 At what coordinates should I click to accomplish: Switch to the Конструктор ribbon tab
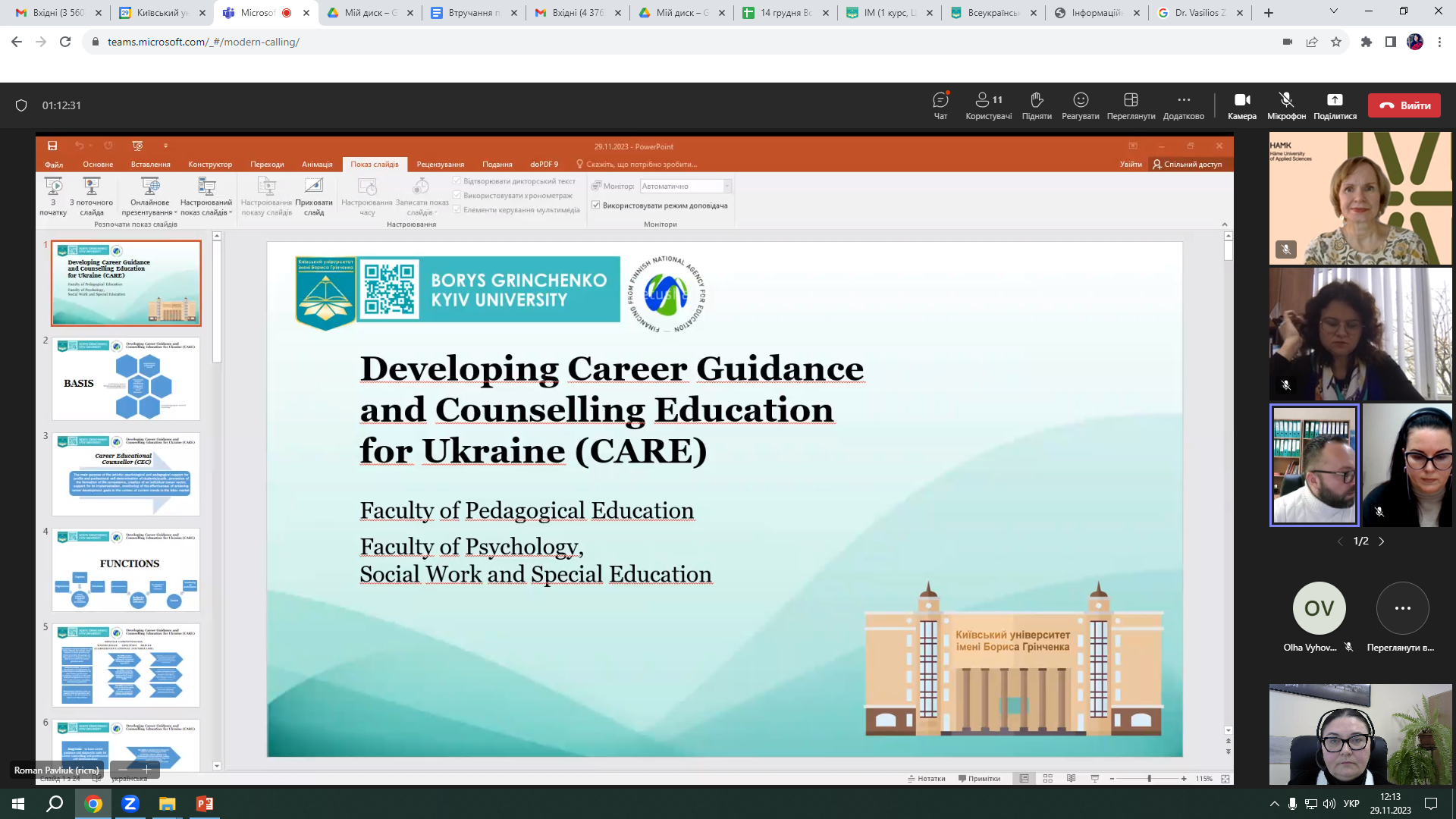click(210, 164)
